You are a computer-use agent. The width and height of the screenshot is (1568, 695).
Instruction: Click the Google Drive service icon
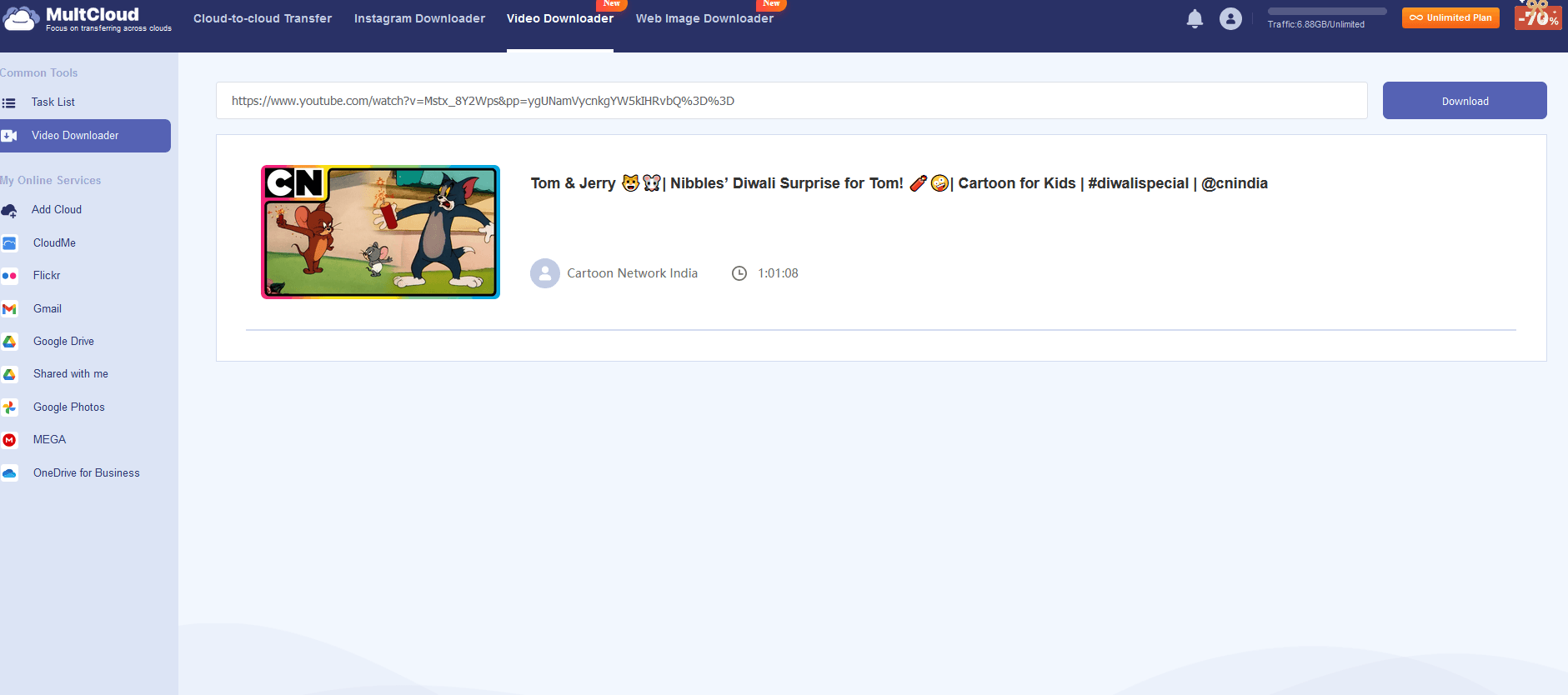(x=9, y=342)
